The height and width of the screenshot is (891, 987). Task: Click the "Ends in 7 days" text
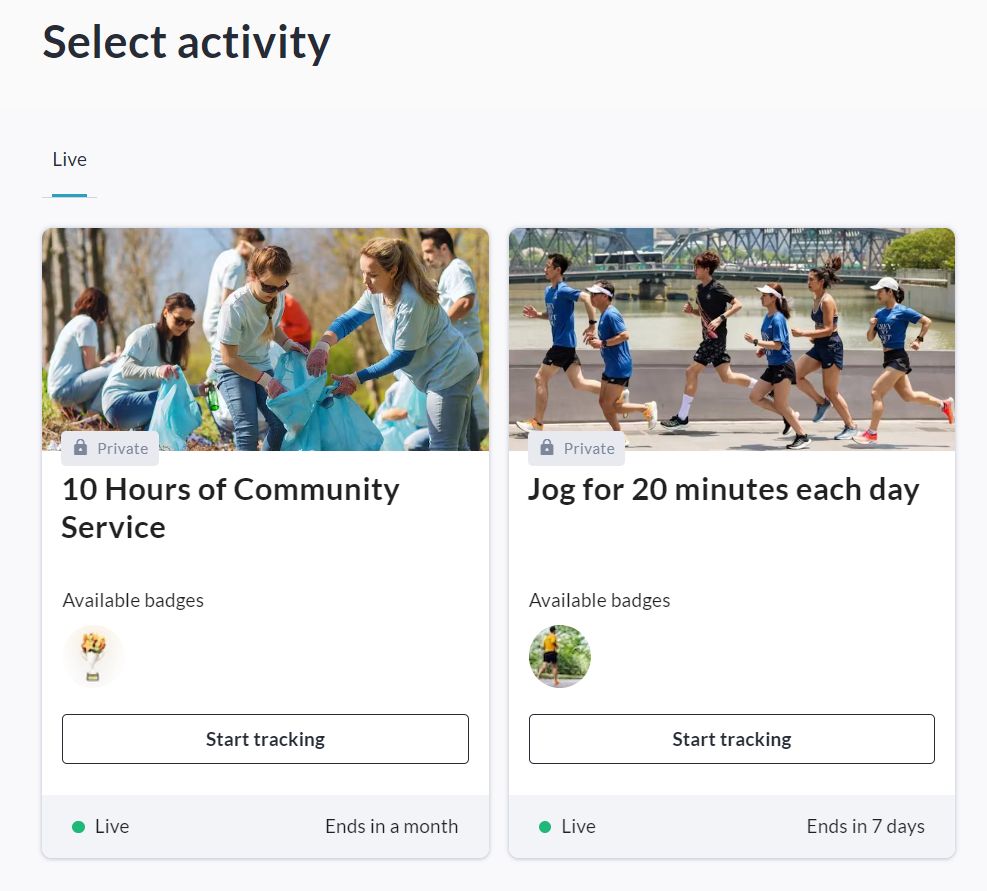pos(865,827)
